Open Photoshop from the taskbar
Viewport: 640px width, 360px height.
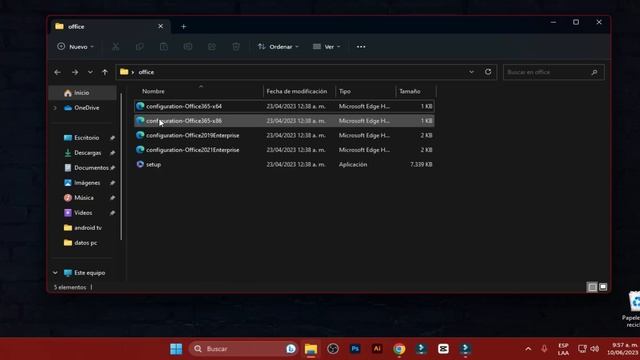point(355,349)
